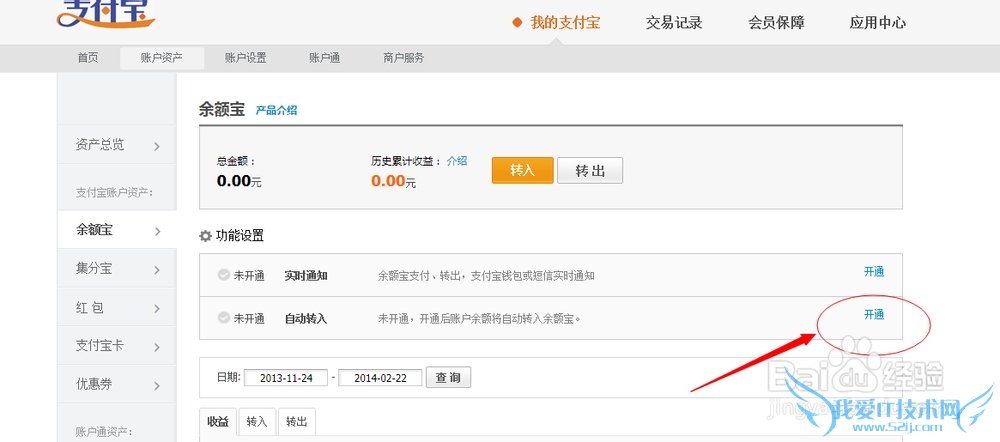The height and width of the screenshot is (442, 1000).
Task: Click the 实时通知 description text
Action: (486, 276)
